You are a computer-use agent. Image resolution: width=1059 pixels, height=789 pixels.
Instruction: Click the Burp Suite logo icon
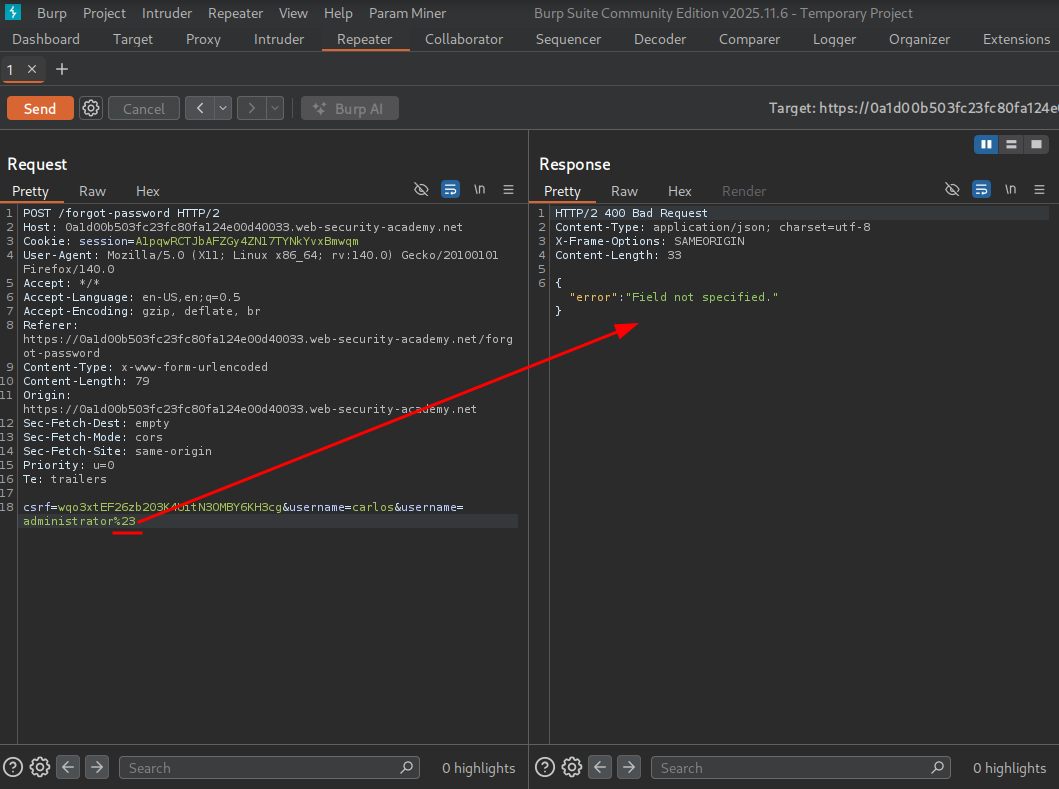(x=13, y=12)
